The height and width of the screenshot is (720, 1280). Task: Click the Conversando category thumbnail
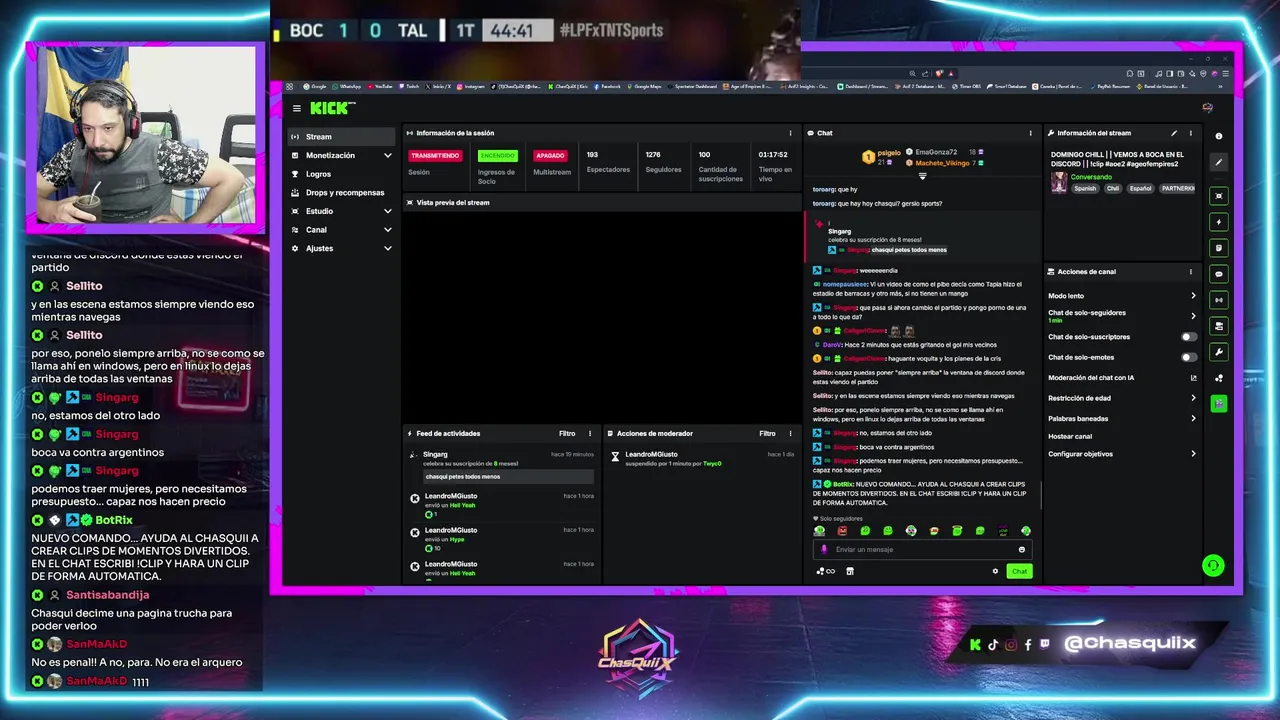(x=1058, y=182)
